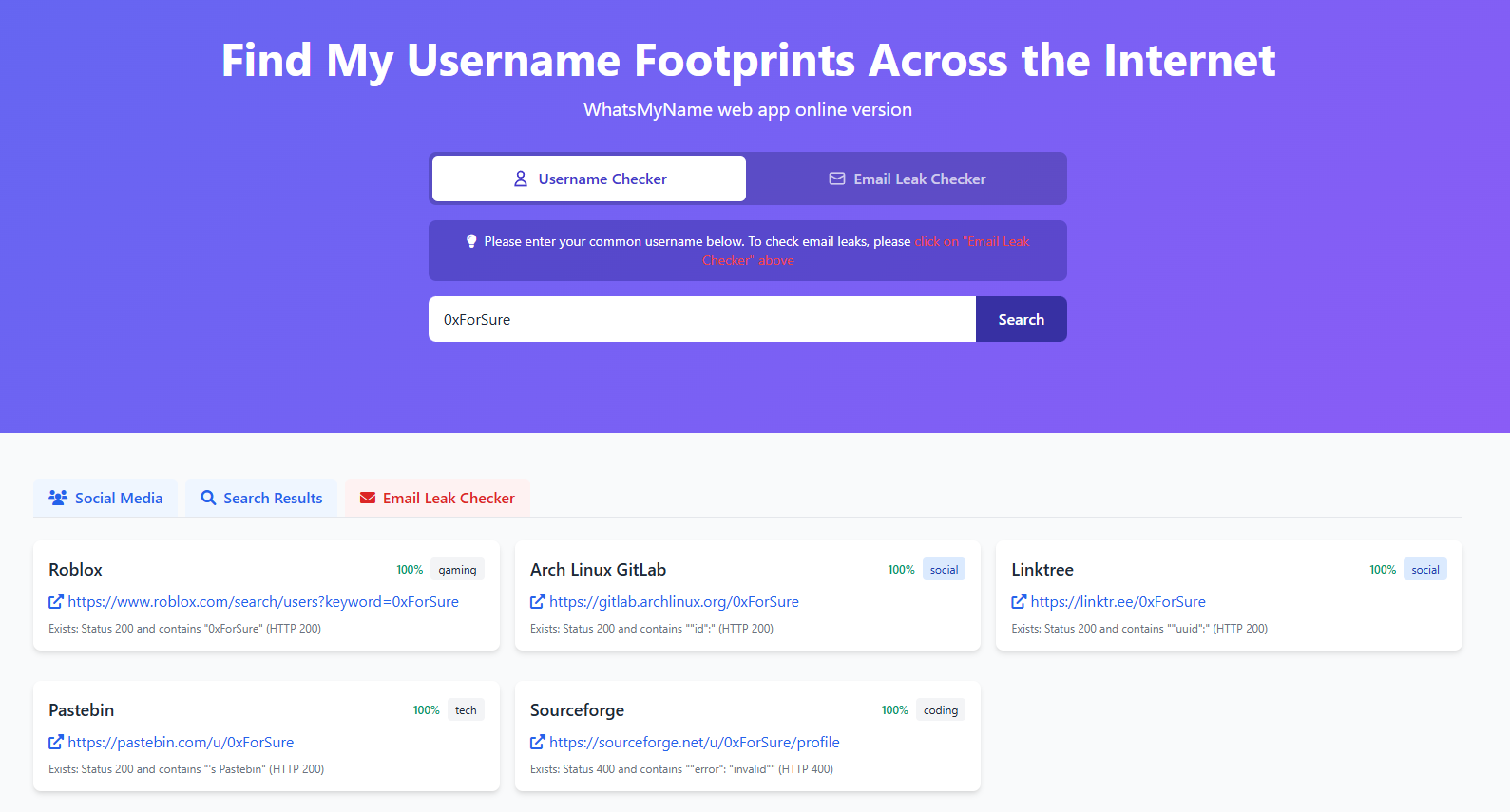Open the Roblox search link for 0xForSure
The height and width of the screenshot is (812, 1510).
point(263,601)
